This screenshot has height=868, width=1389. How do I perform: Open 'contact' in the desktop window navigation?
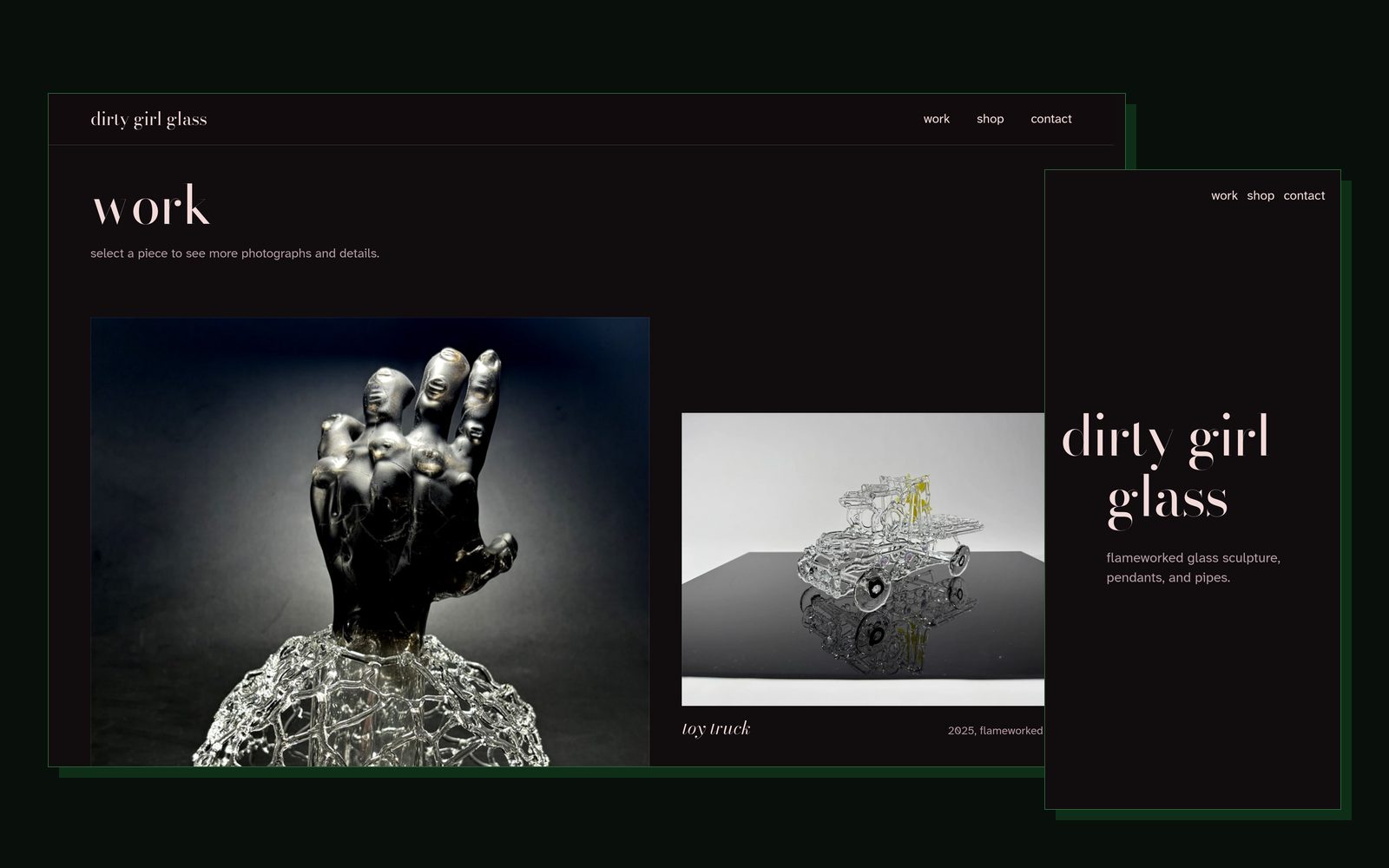tap(1050, 119)
